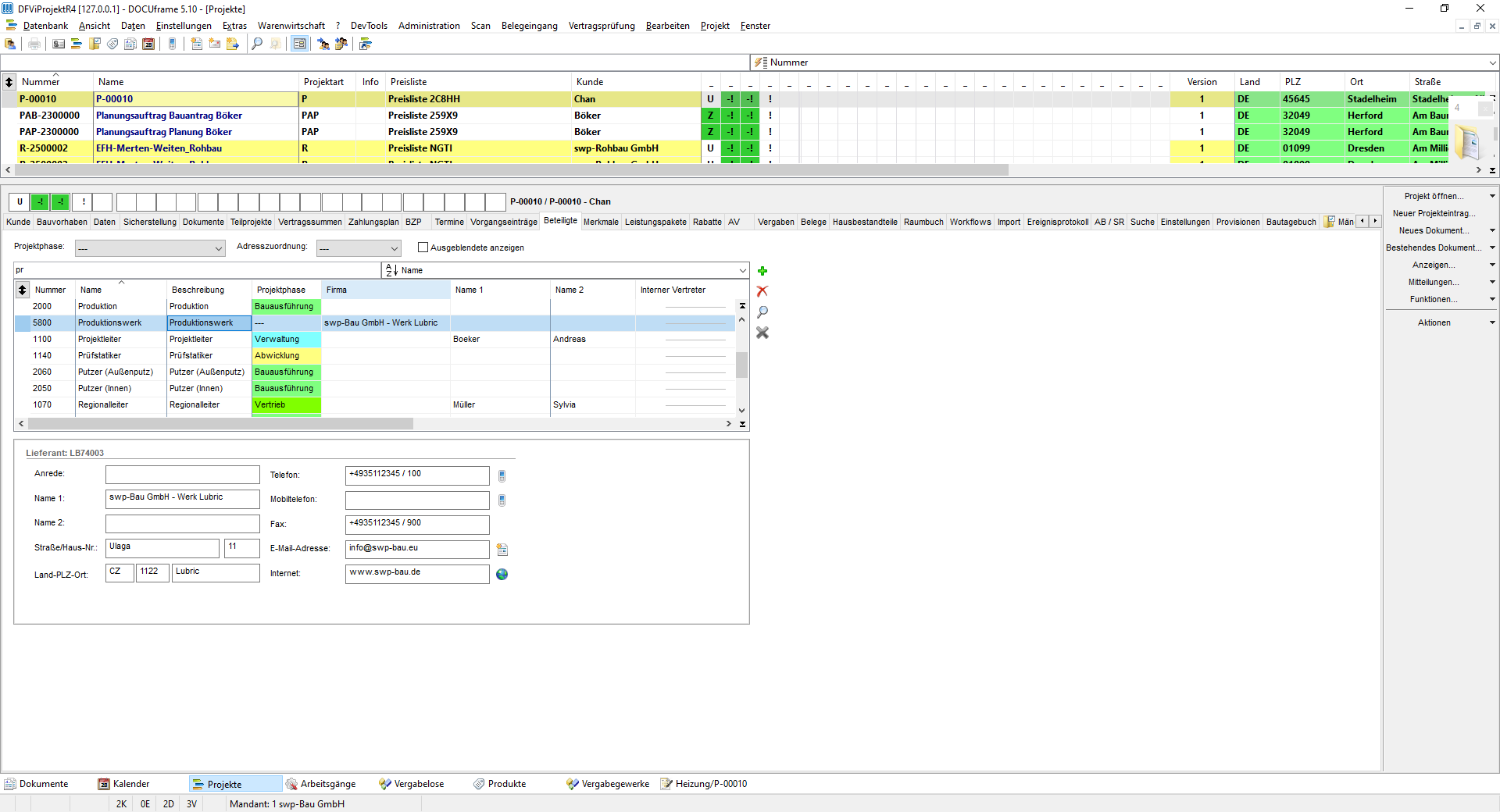Viewport: 1500px width, 812px height.
Task: Open the Vertragsprüfung menu
Action: coord(602,26)
